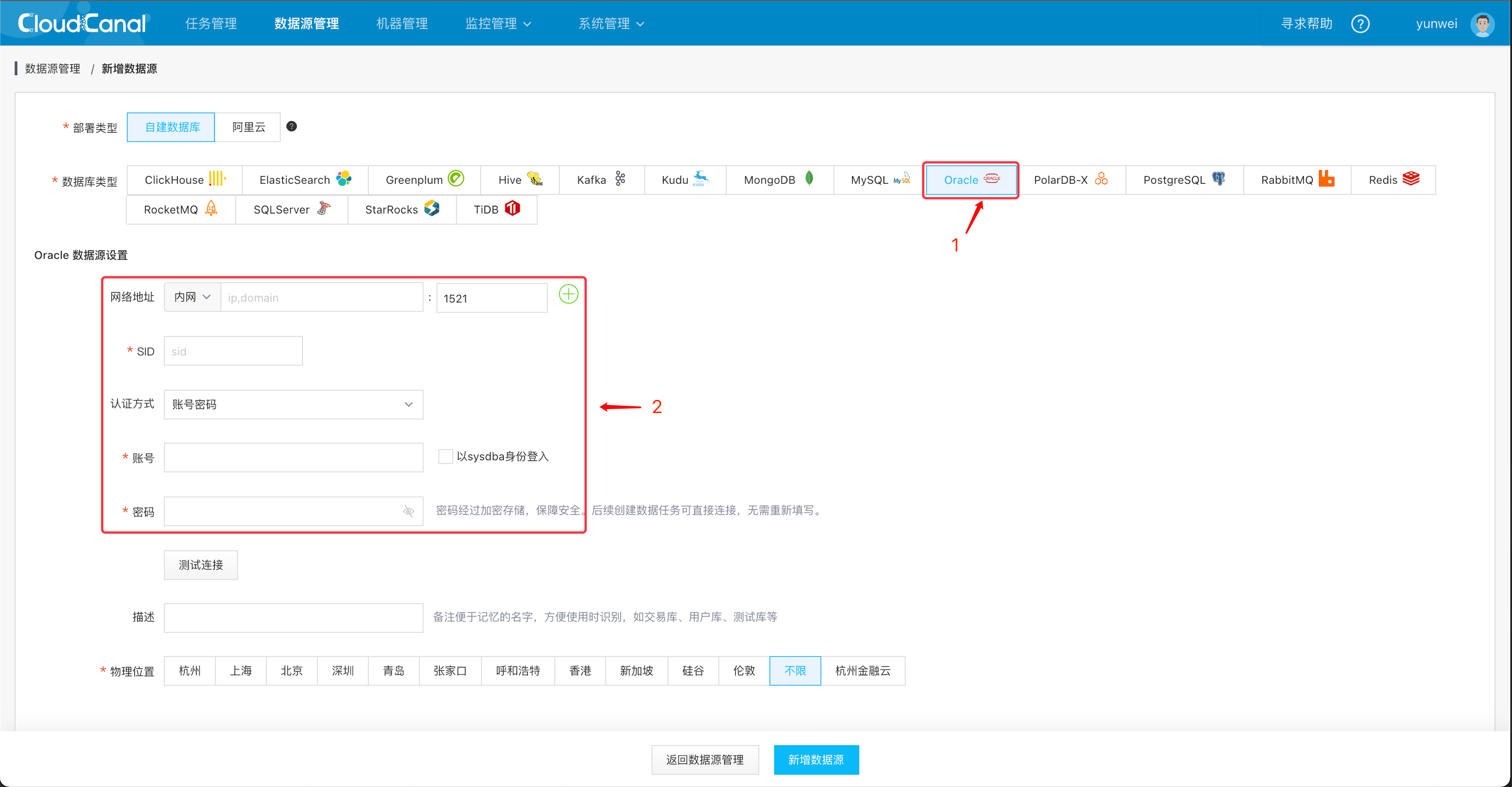Screen dimensions: 1512x787
Task: Pick the RabbitMQ database type
Action: [x=1297, y=180]
